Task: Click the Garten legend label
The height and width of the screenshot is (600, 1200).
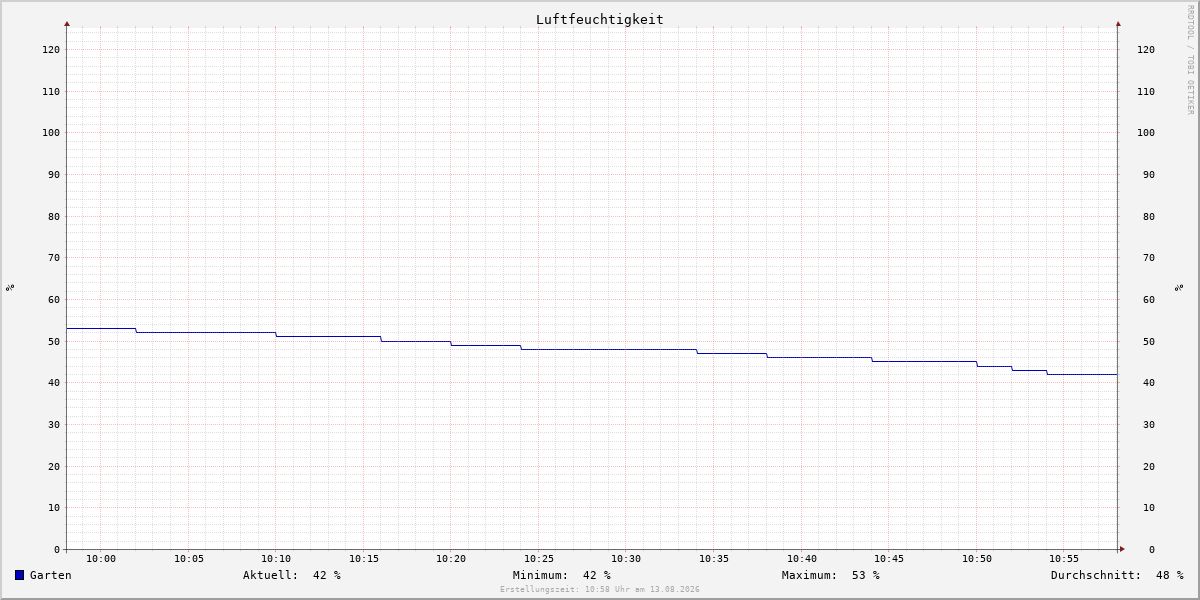Action: point(51,575)
